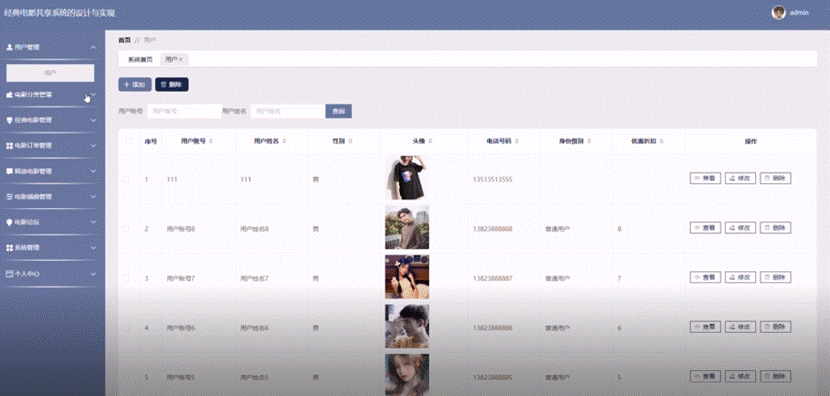Check the box for row 用户账号7
The height and width of the screenshot is (396, 830).
[126, 278]
